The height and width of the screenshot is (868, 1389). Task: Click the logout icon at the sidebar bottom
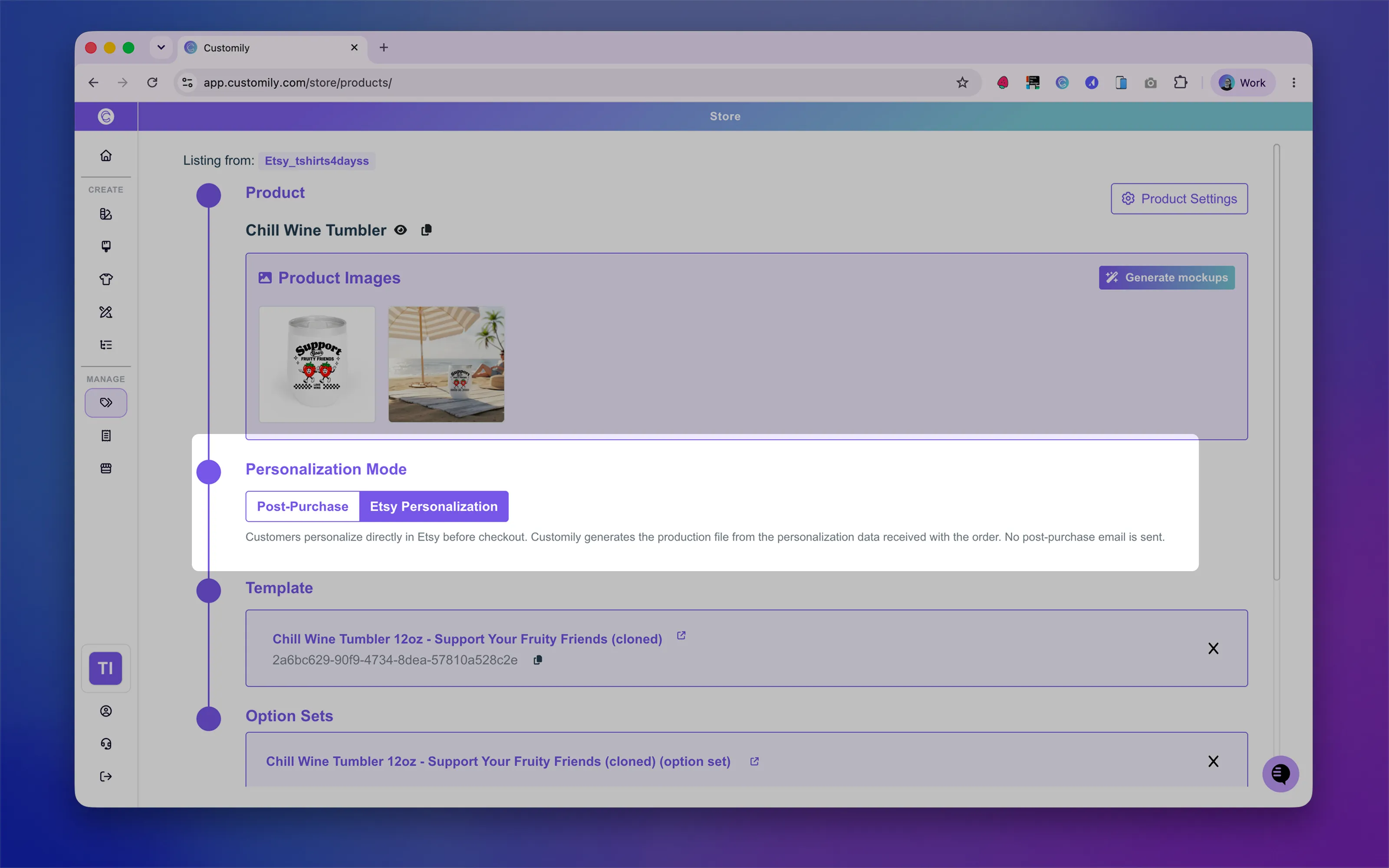pos(106,776)
